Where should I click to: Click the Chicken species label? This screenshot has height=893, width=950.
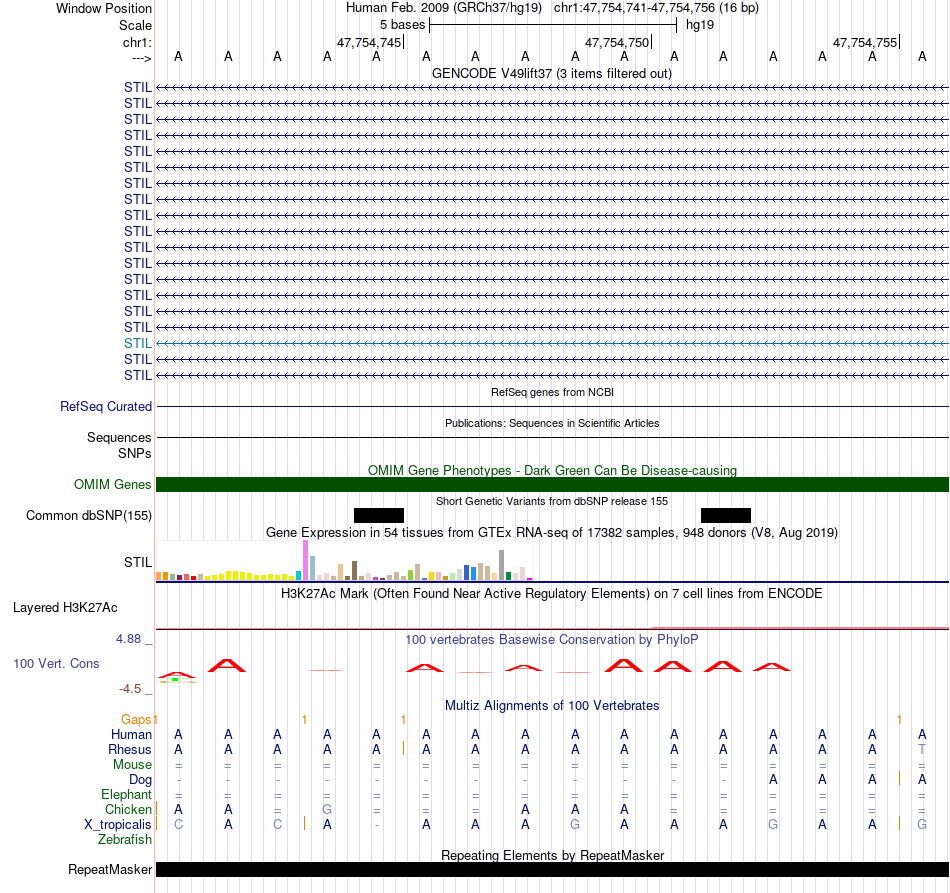click(128, 809)
